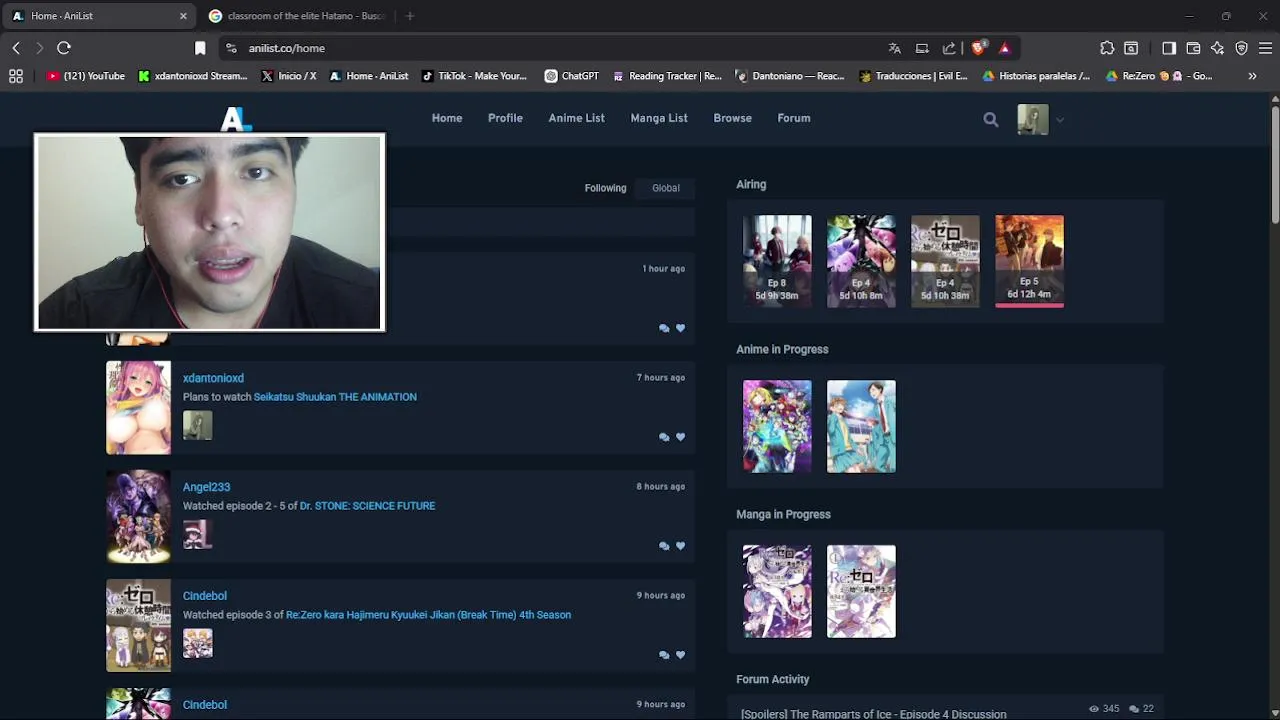Viewport: 1280px width, 720px height.
Task: Like the 1 hour ago activity
Action: [681, 328]
